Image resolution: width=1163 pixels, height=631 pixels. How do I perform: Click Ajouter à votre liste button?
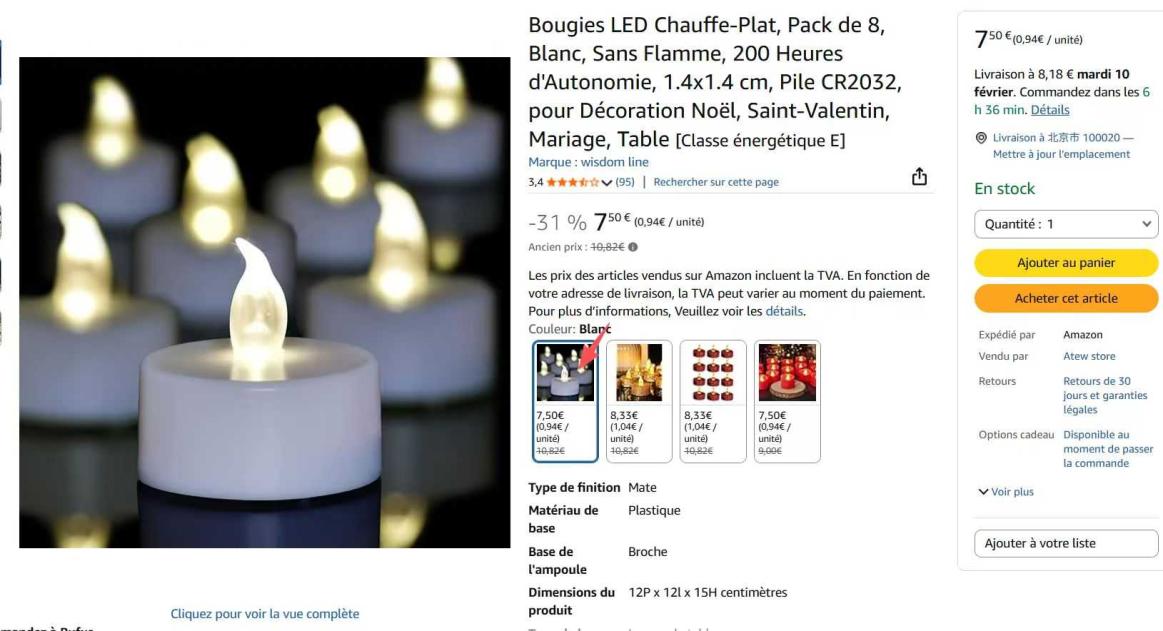click(x=1066, y=544)
